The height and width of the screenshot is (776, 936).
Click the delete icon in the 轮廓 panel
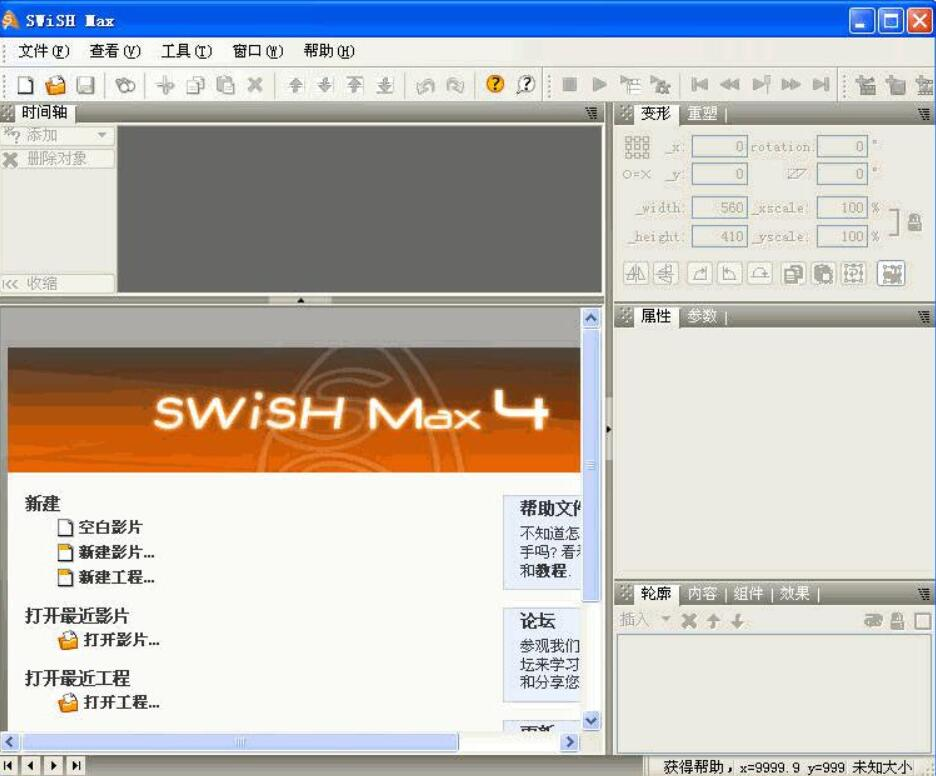point(689,620)
